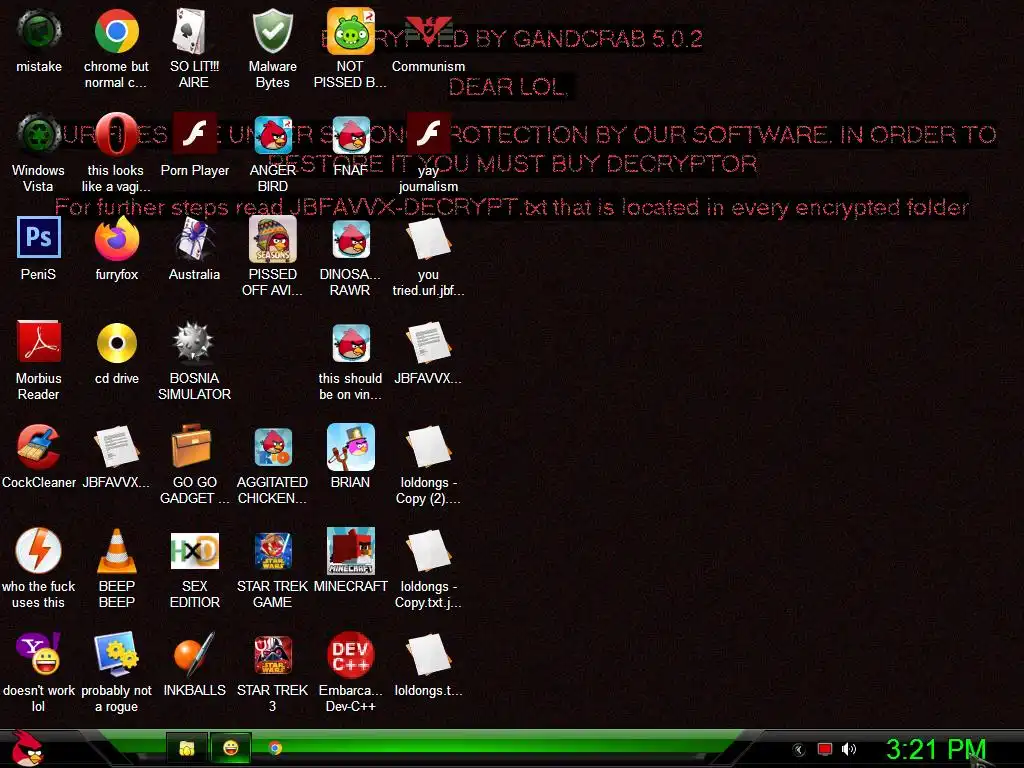Open the HxD icon labeled 'SEX EDITIOR'

pyautogui.click(x=194, y=551)
